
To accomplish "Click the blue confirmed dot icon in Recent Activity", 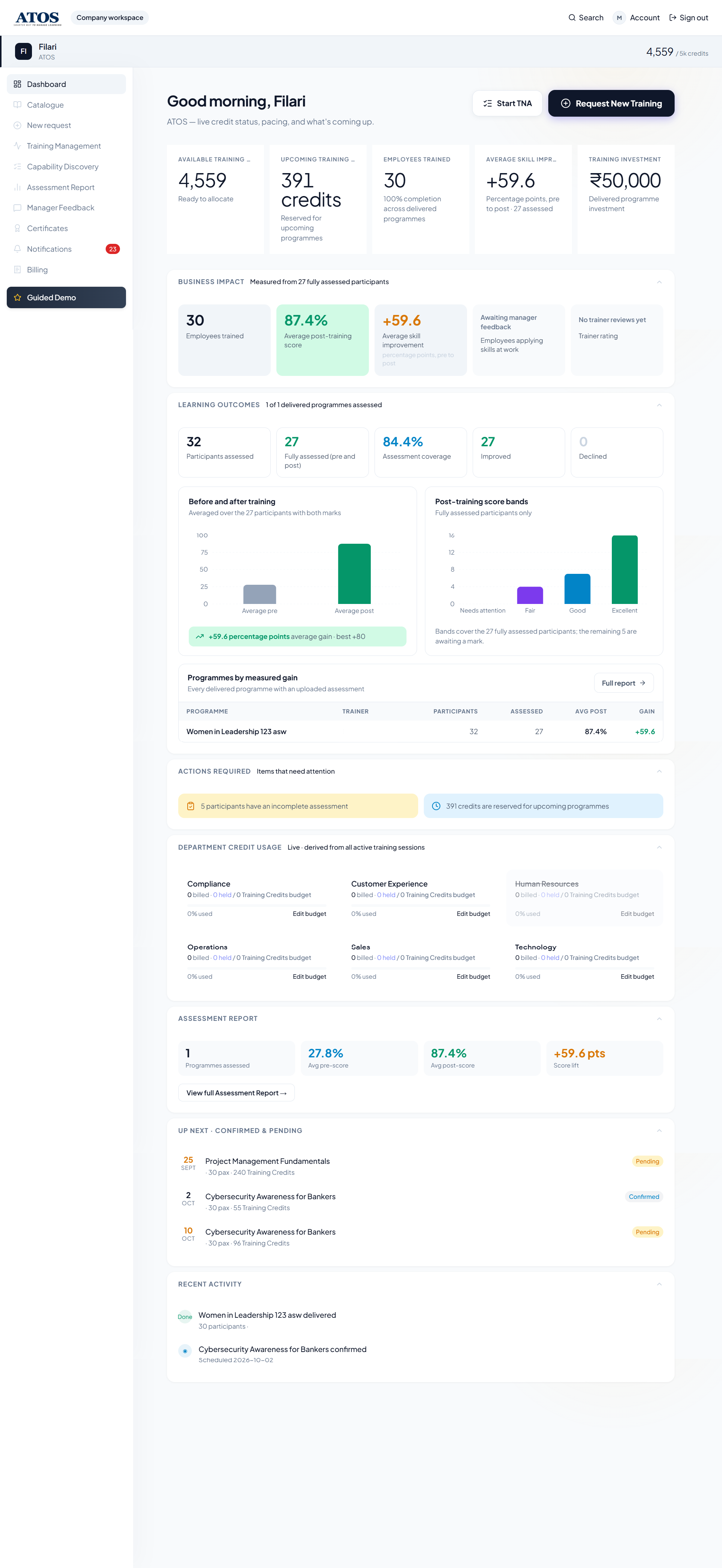I will tap(185, 1351).
